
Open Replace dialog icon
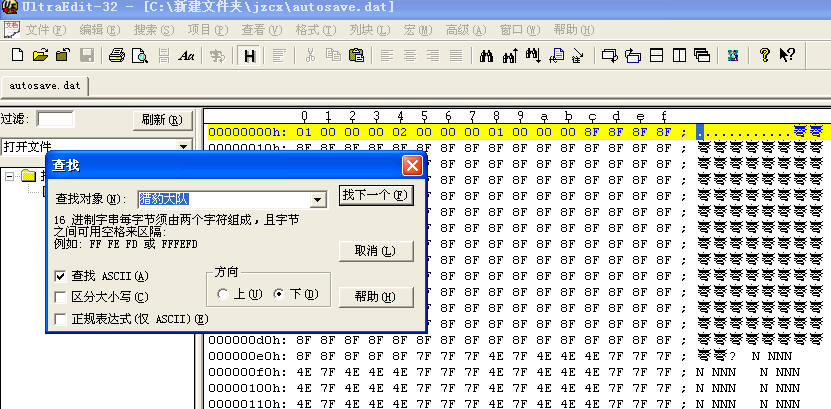(556, 55)
